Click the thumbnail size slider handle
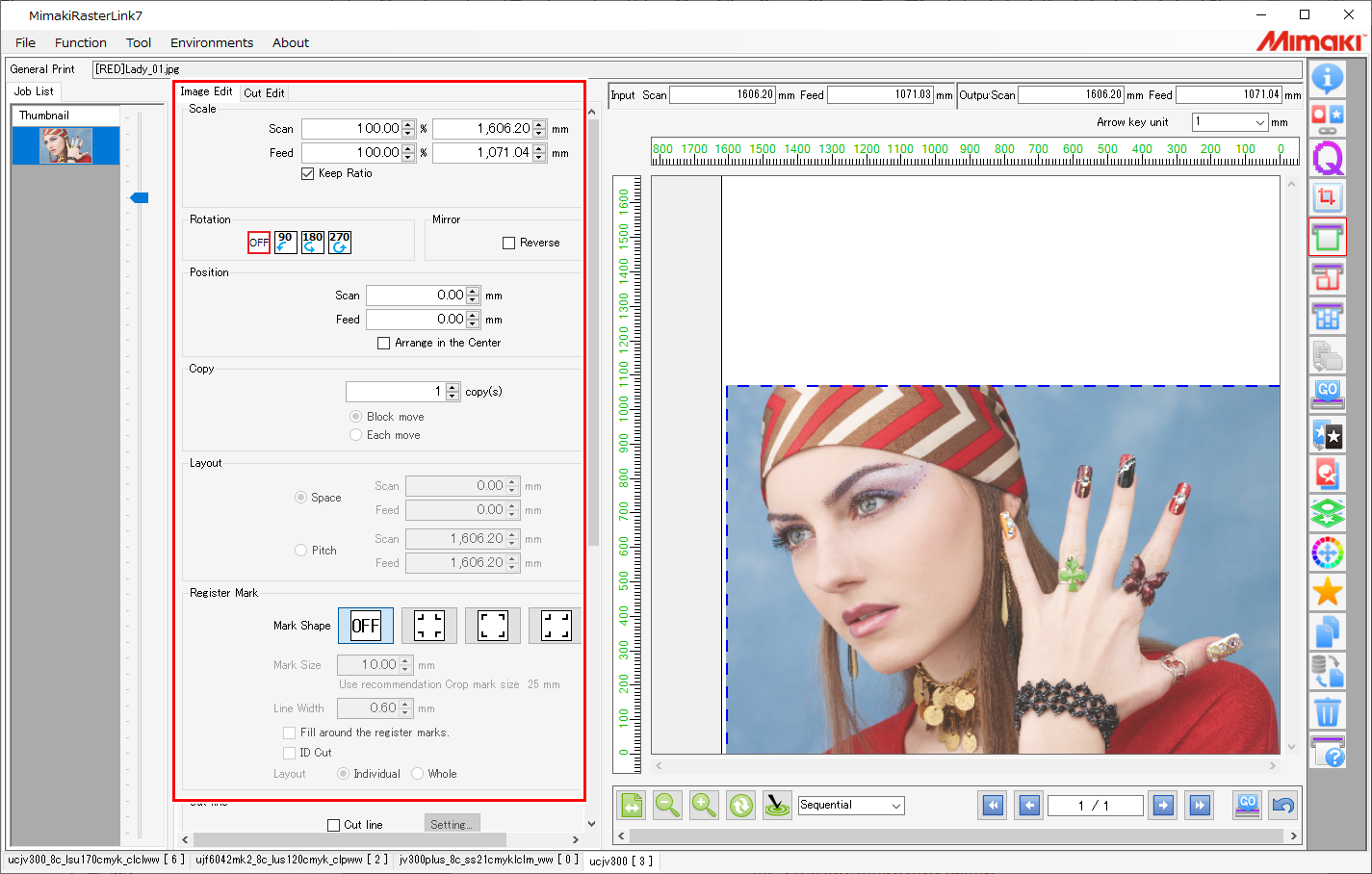Image resolution: width=1372 pixels, height=874 pixels. click(x=139, y=197)
